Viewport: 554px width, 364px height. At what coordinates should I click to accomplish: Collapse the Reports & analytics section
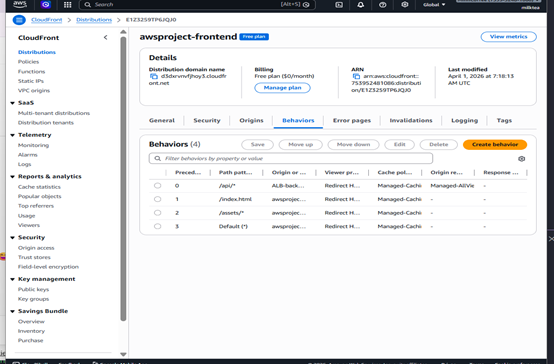12,176
